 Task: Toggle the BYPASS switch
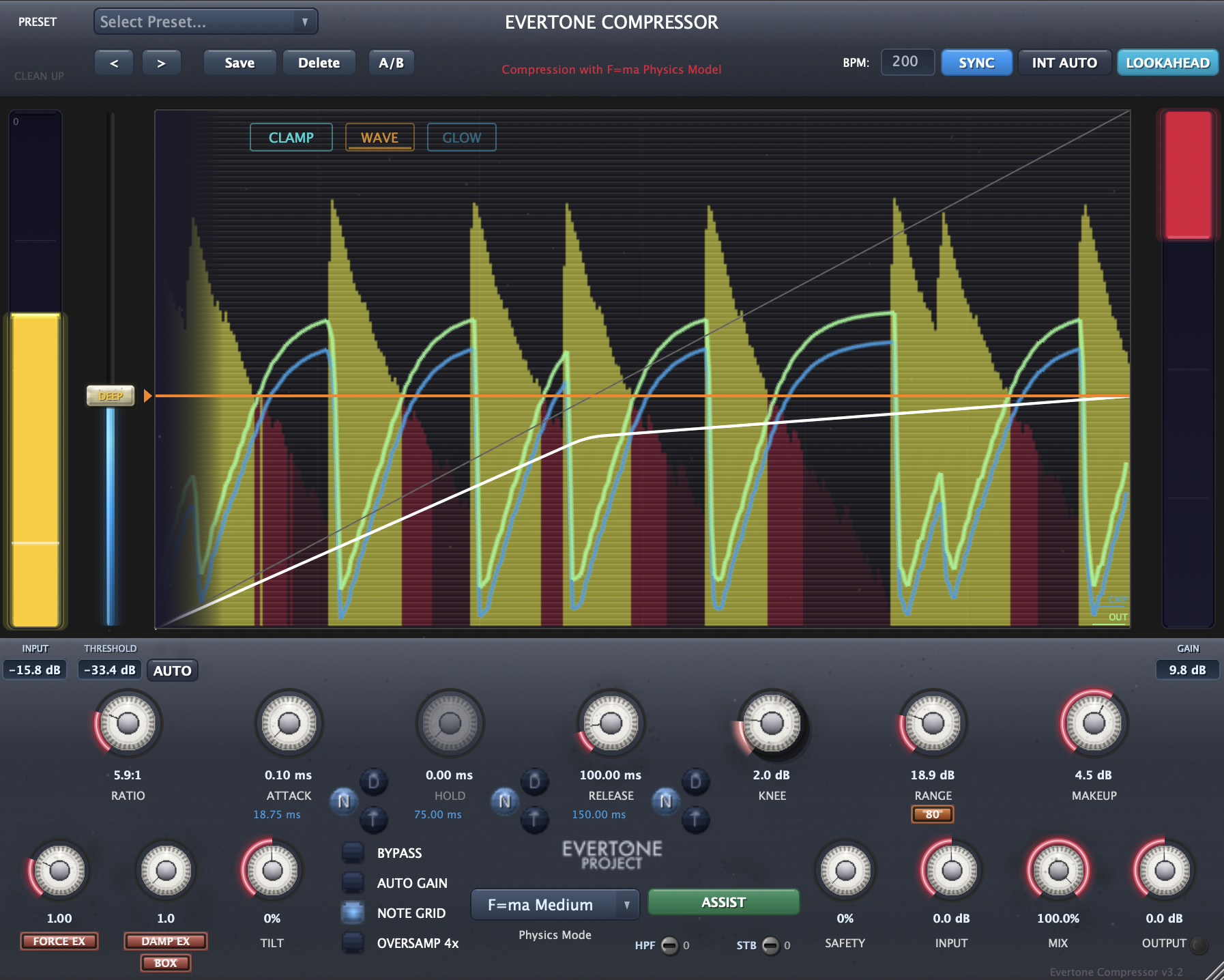pyautogui.click(x=353, y=852)
